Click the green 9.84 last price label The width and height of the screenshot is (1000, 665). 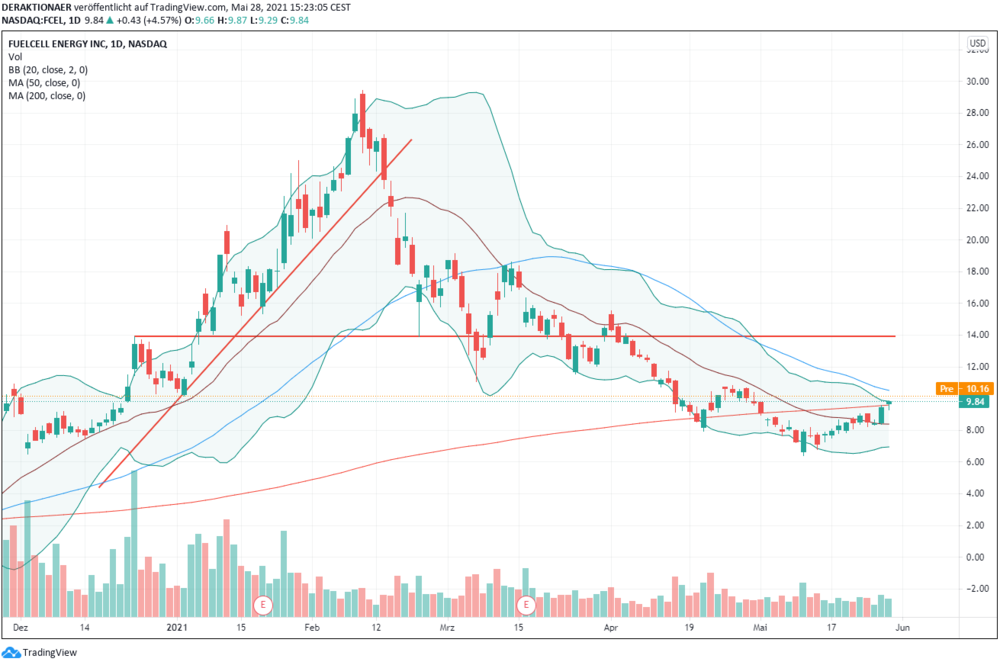(x=976, y=402)
